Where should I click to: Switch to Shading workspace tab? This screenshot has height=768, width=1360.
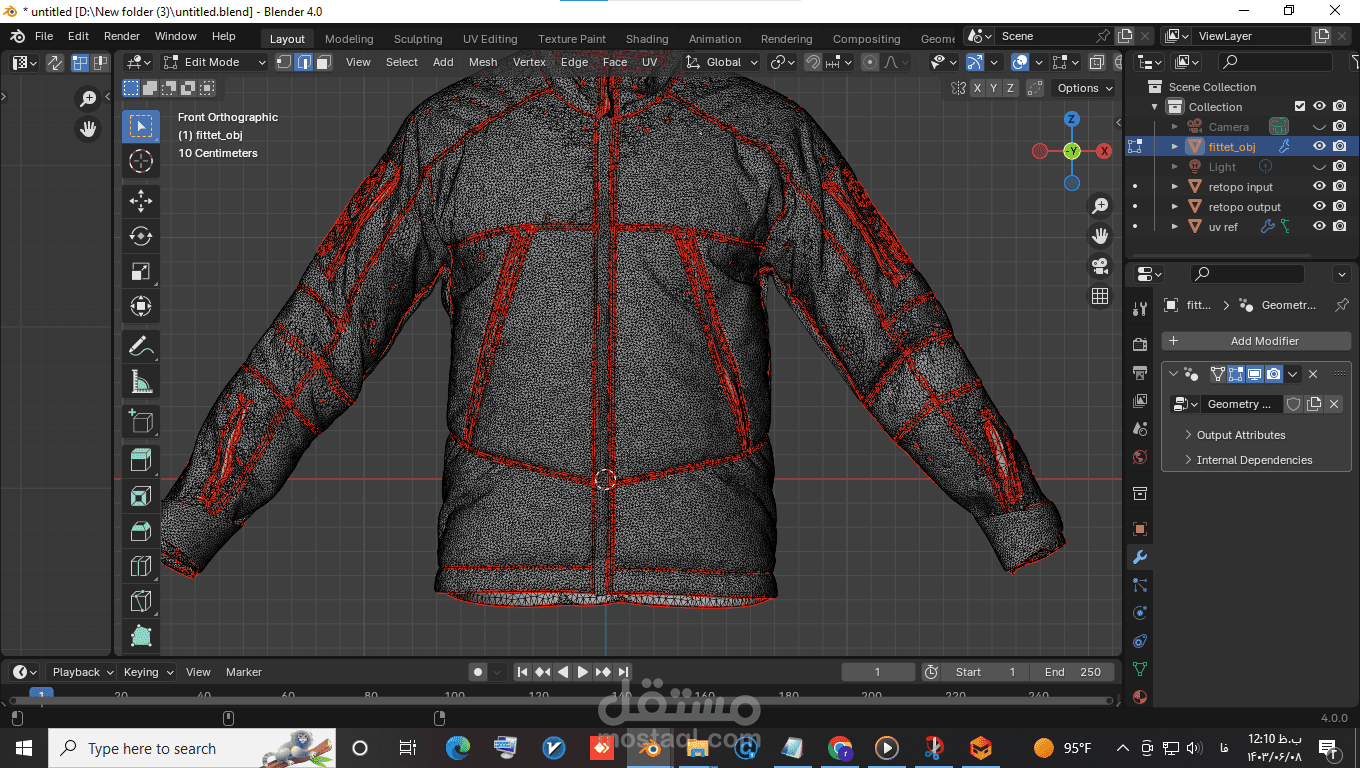pyautogui.click(x=647, y=39)
